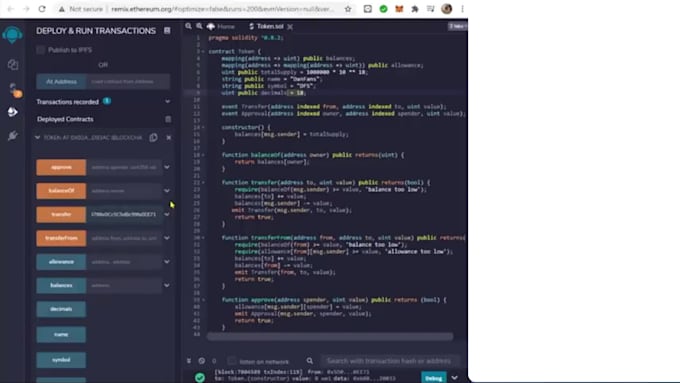
Task: Open the browser profile avatar
Action: pyautogui.click(x=446, y=9)
